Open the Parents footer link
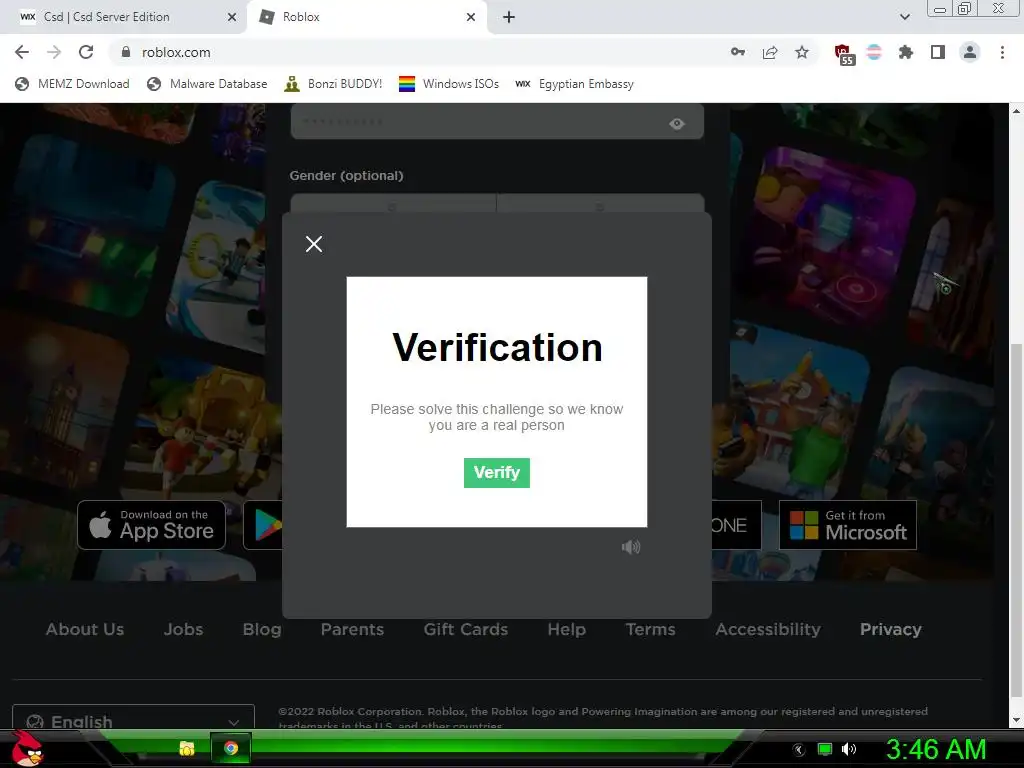1024x768 pixels. tap(352, 630)
